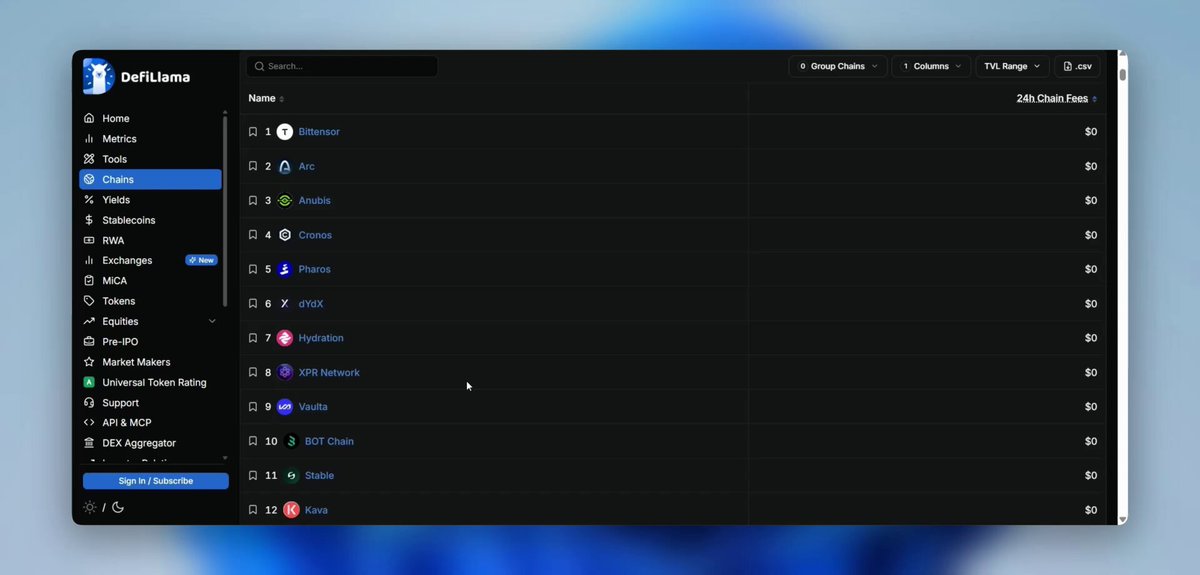Click the Metrics bar-chart icon
The image size is (1200, 575).
click(89, 139)
